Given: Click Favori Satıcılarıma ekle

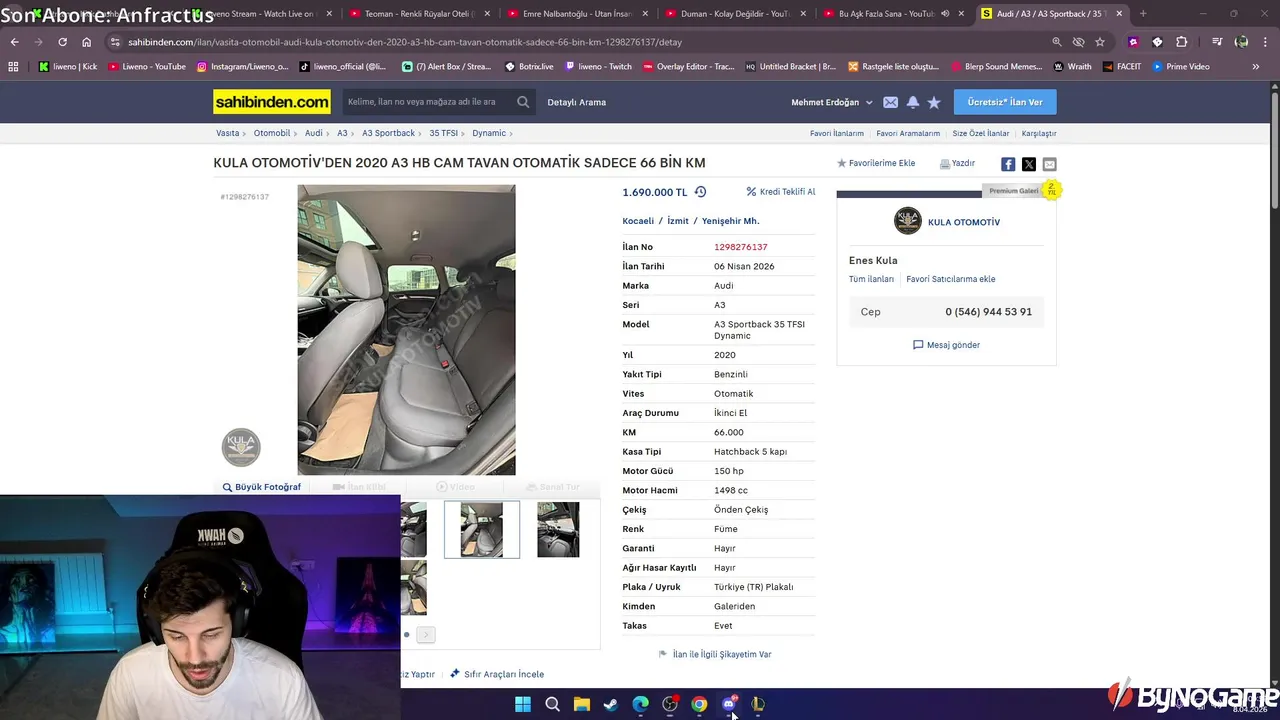Looking at the screenshot, I should 950,279.
